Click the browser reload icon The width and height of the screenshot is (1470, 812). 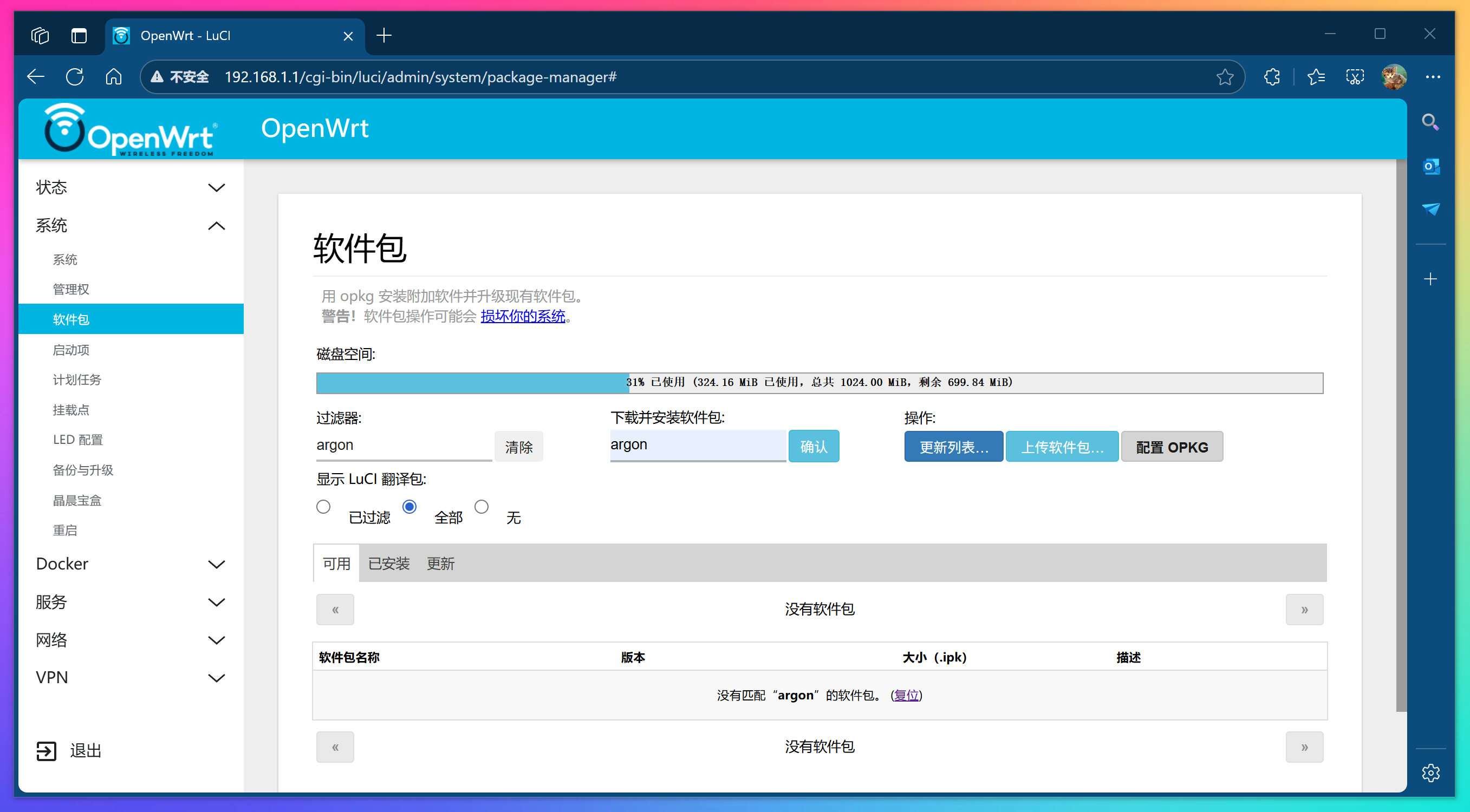75,76
